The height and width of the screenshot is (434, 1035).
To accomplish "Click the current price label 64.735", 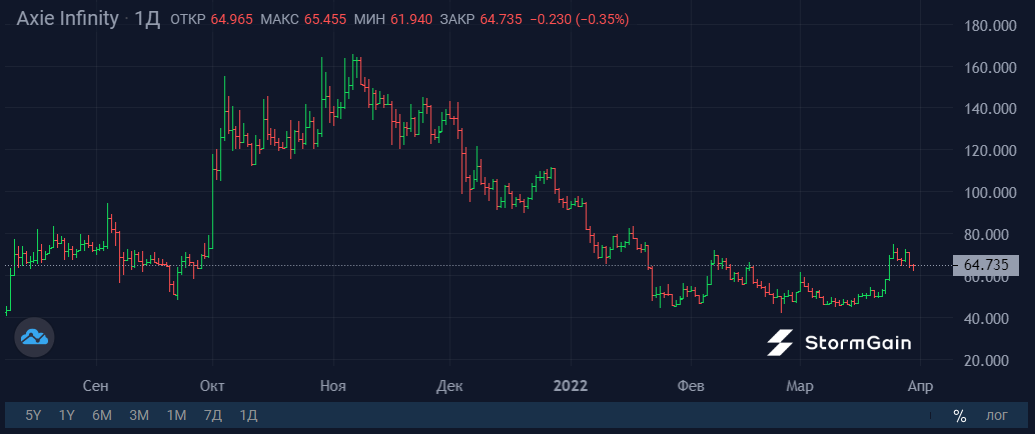I will [985, 266].
